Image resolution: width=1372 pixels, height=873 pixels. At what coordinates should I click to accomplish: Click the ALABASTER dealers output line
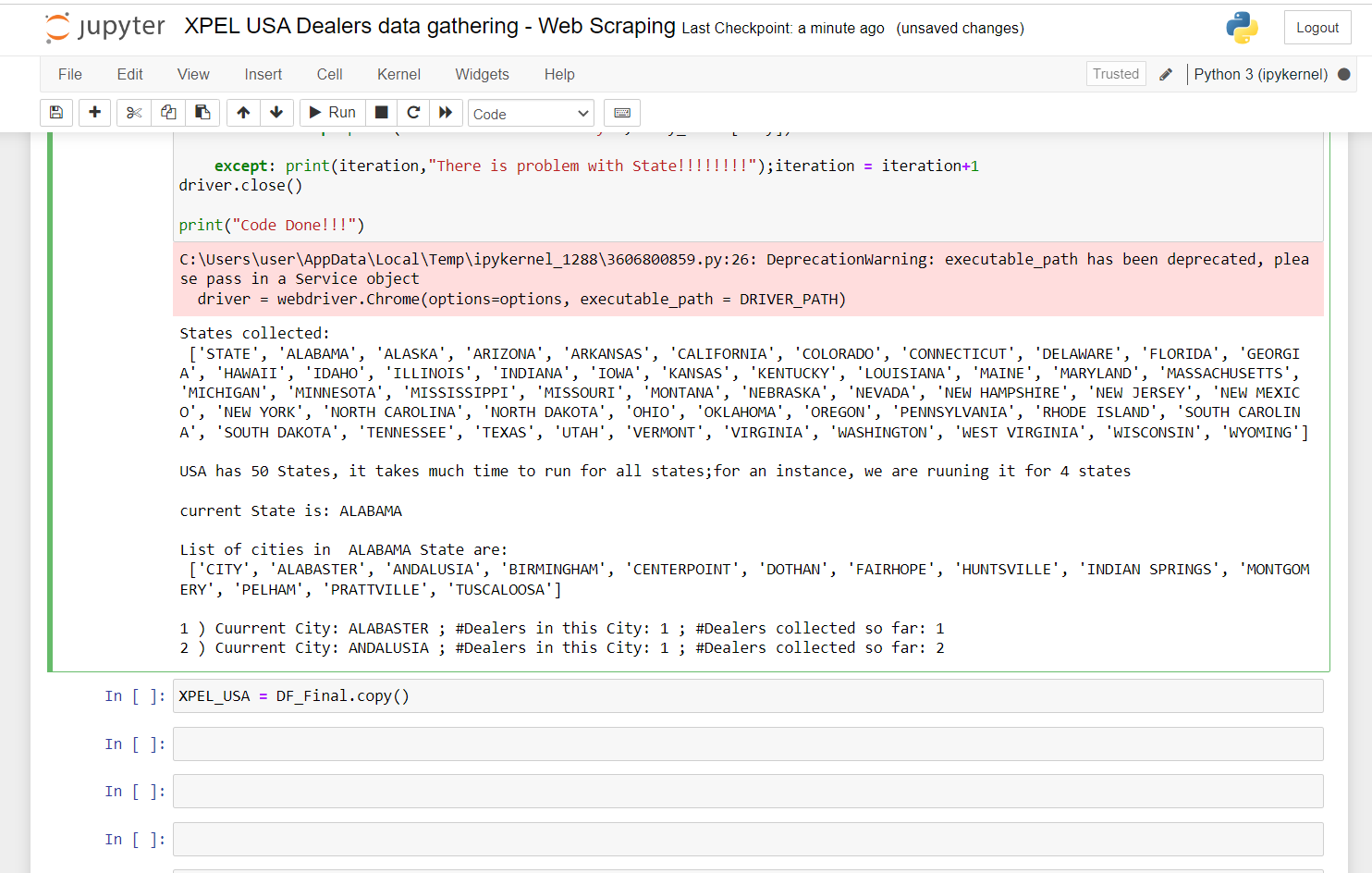[x=562, y=628]
